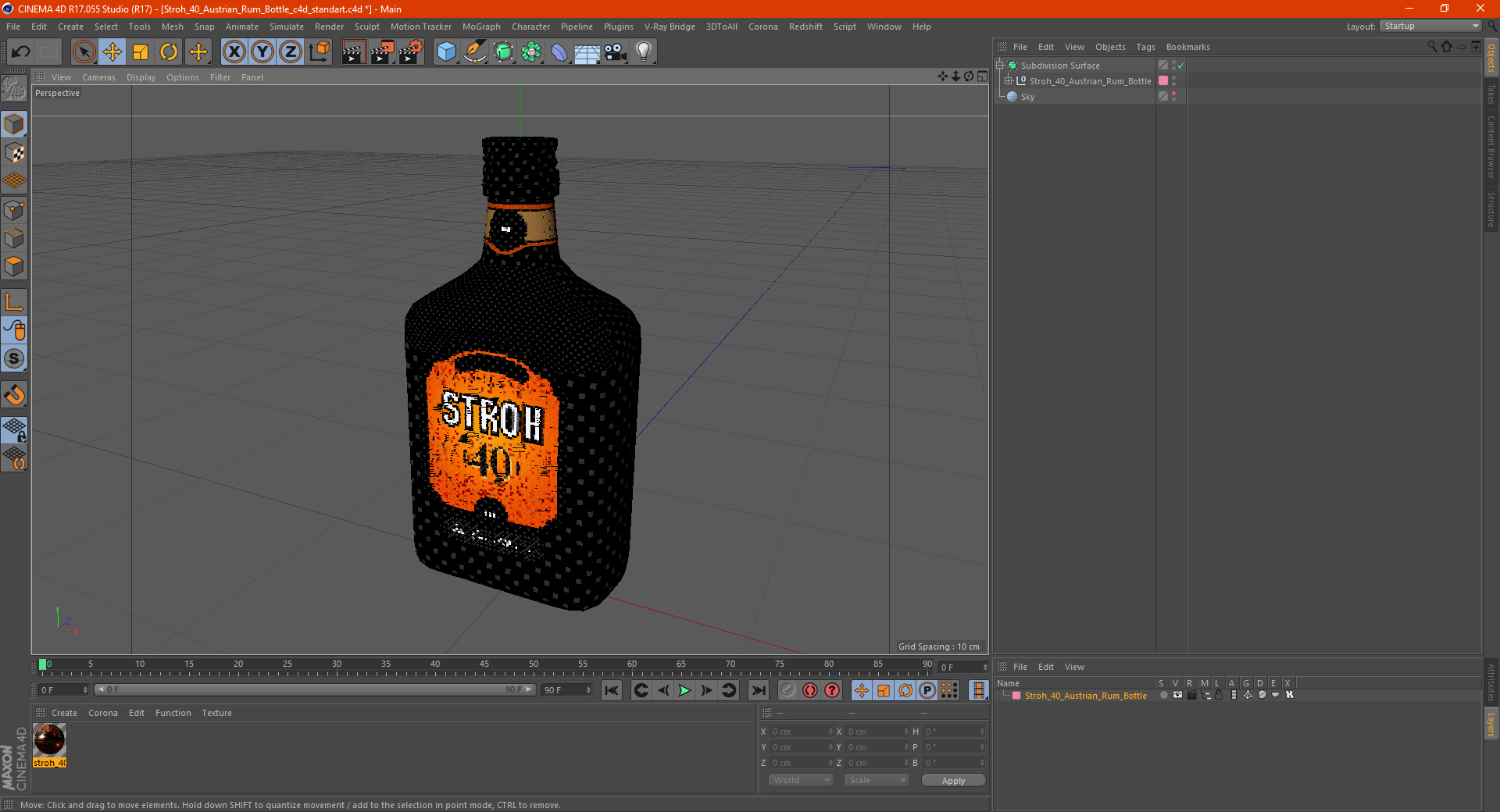This screenshot has height=812, width=1500.
Task: Toggle autokeying red button
Action: [x=810, y=690]
